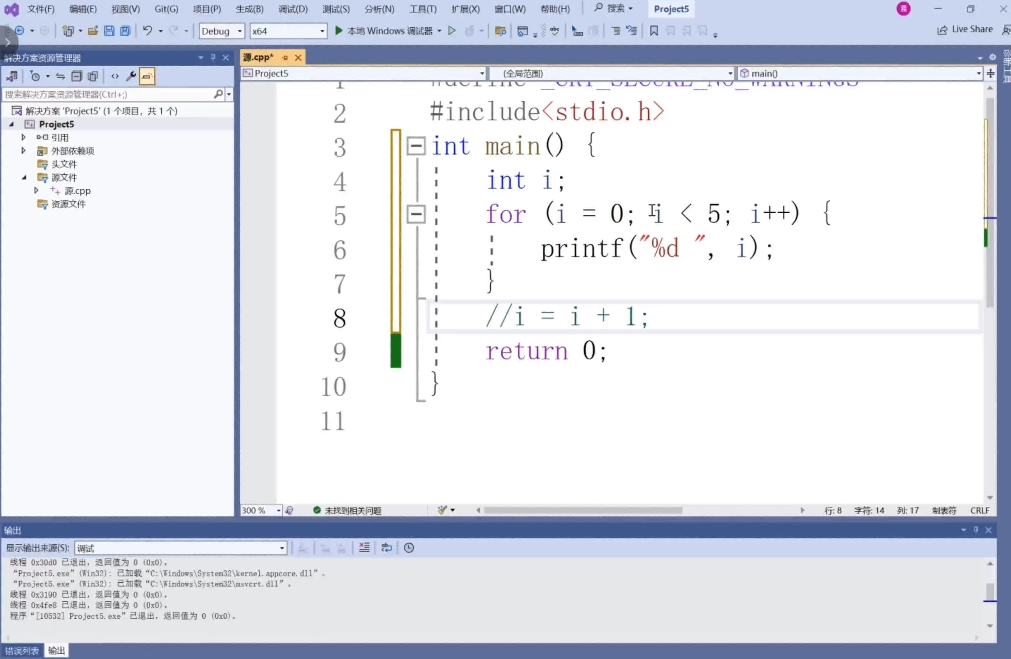Click the Solution Explorer search input field
The height and width of the screenshot is (659, 1011).
point(108,94)
